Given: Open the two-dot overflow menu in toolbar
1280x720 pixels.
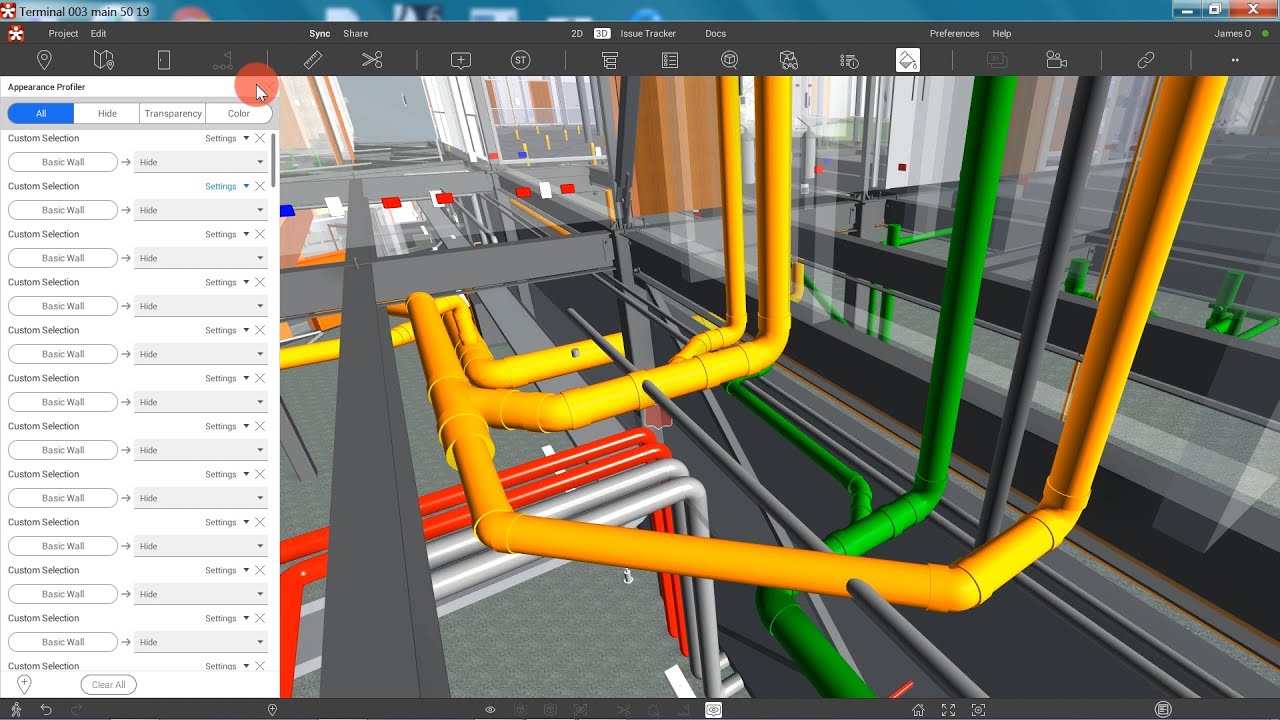Looking at the screenshot, I should (x=1235, y=61).
